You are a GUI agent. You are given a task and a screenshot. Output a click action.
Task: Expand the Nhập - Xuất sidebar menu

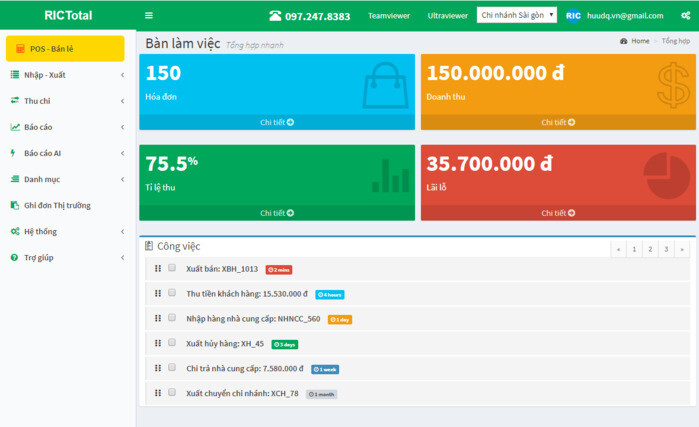[x=66, y=75]
